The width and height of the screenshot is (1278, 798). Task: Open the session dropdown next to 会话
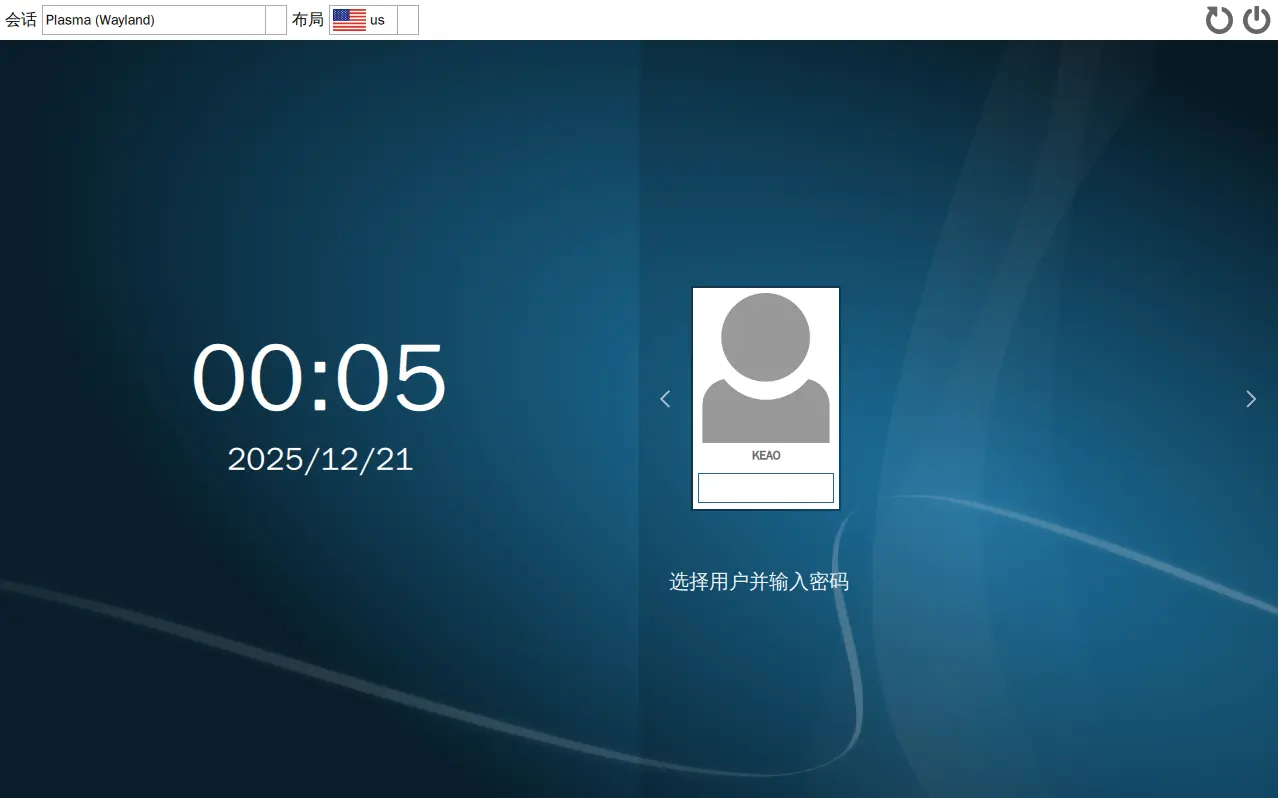click(x=275, y=19)
